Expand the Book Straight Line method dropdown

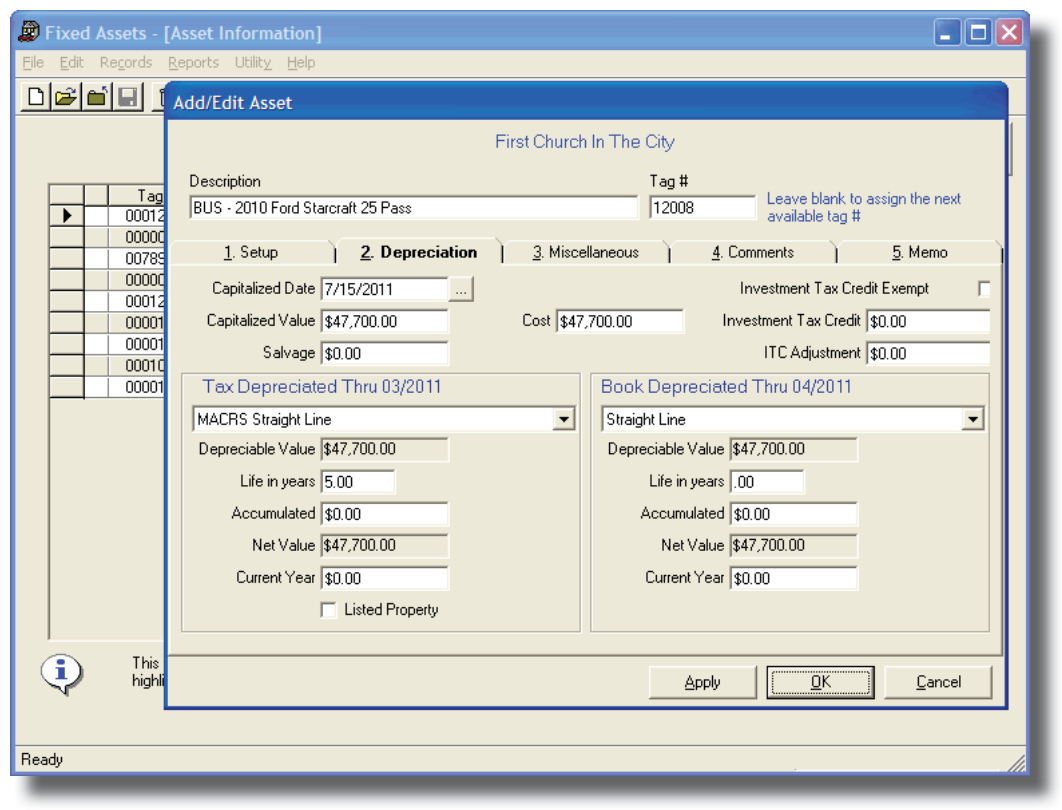(976, 417)
